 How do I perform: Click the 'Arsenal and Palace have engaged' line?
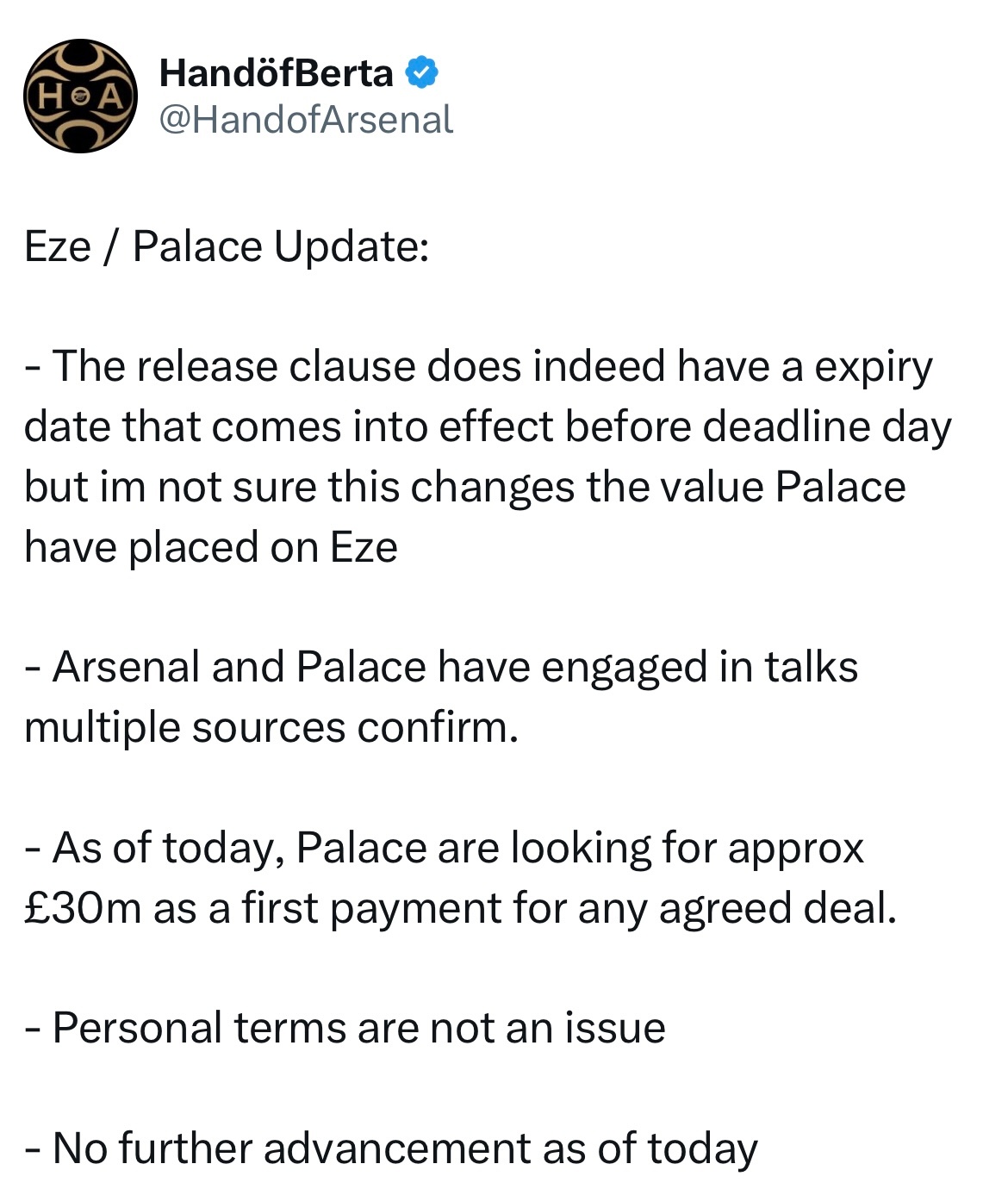pyautogui.click(x=441, y=668)
